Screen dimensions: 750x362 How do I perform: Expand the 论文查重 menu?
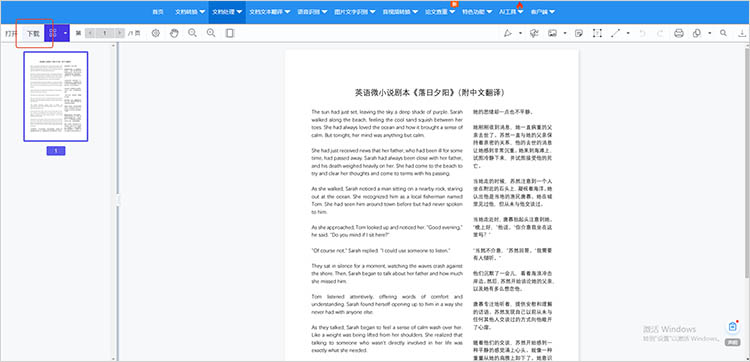tap(440, 12)
